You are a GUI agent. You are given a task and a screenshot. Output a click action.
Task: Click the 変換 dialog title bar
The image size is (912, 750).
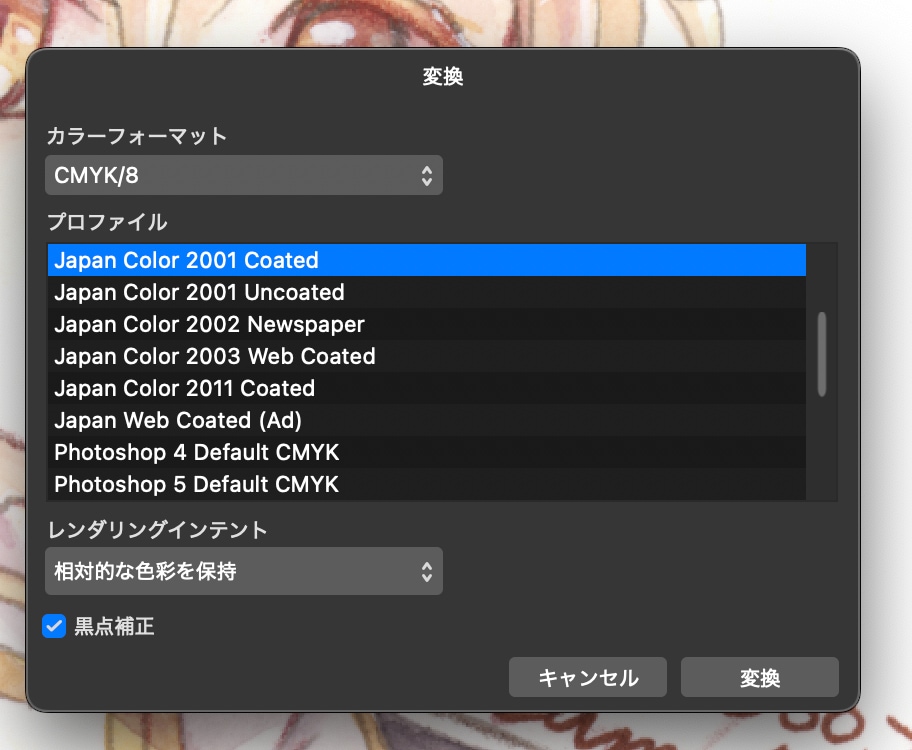pos(442,77)
